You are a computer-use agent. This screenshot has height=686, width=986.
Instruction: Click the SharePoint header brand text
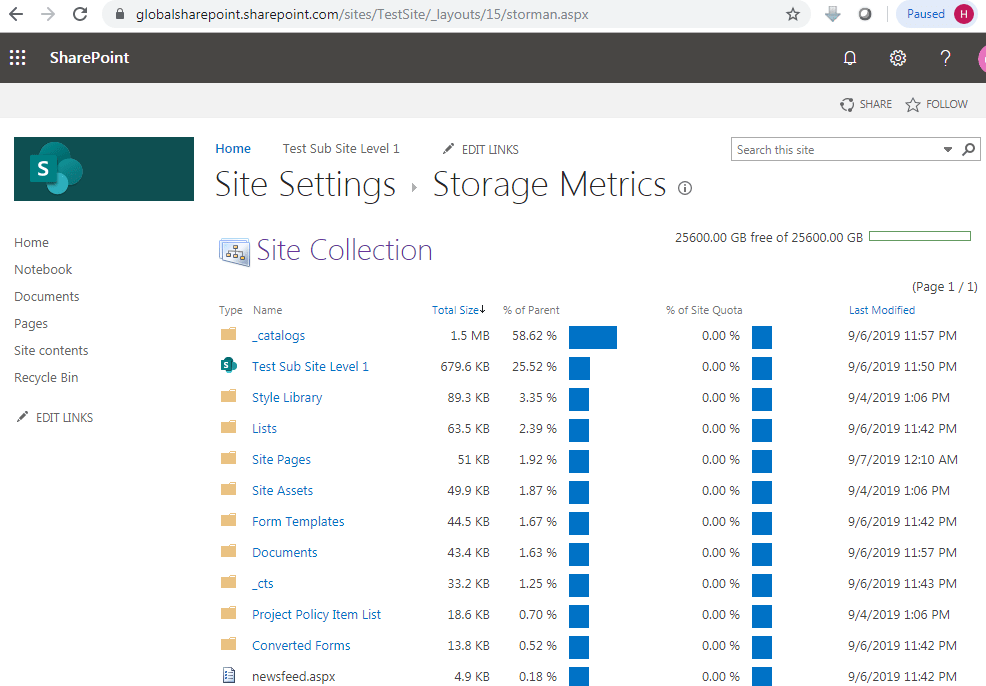click(x=89, y=58)
